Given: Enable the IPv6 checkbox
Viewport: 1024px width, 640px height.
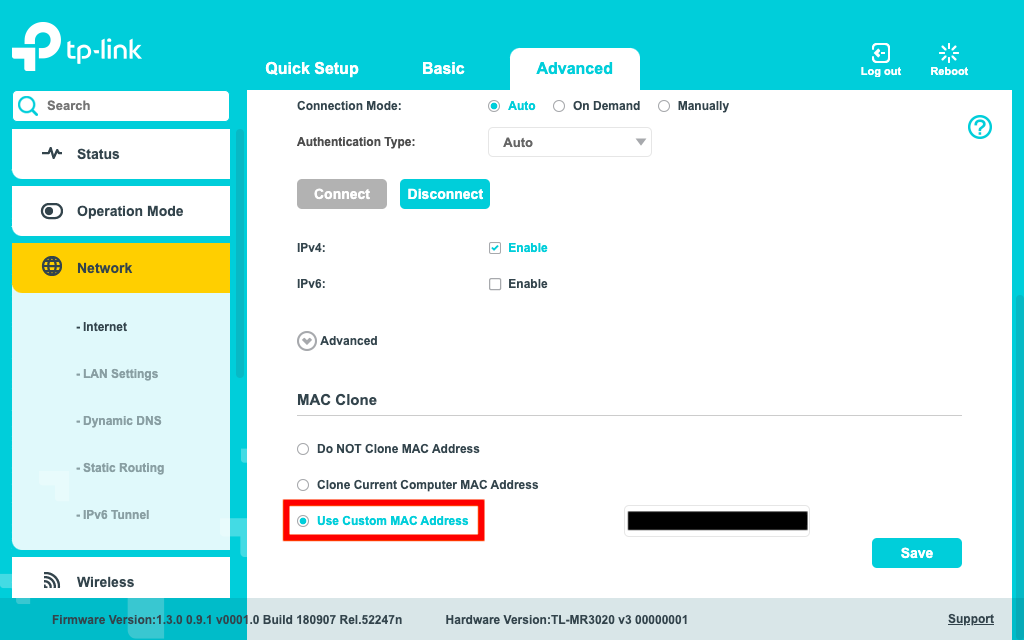Looking at the screenshot, I should pos(495,284).
